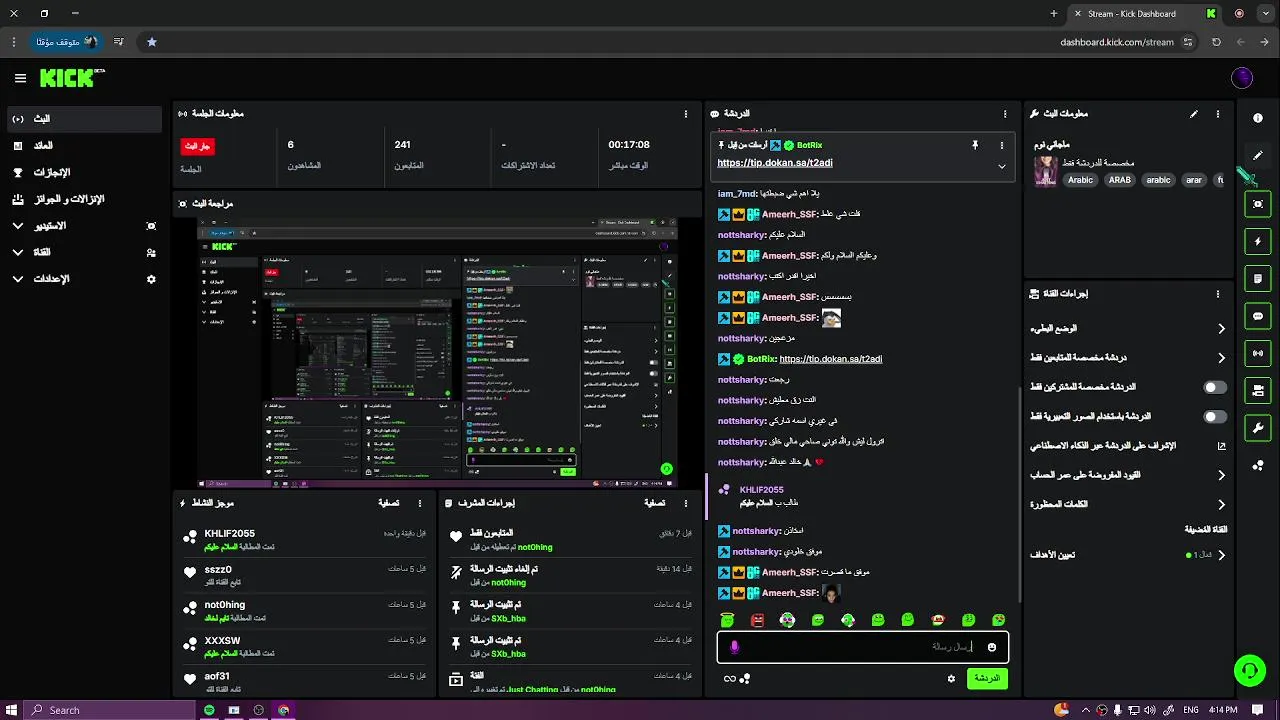Focus the send message input field

863,647
